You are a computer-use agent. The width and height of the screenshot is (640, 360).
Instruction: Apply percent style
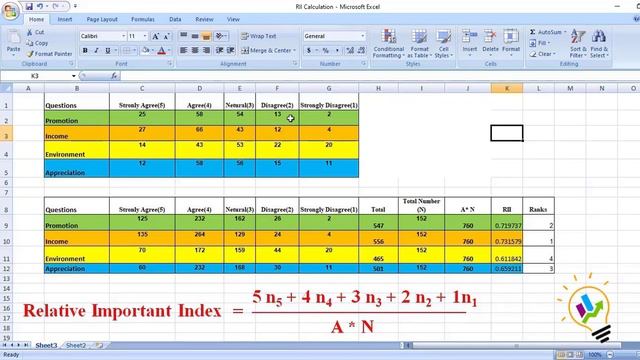click(x=326, y=50)
